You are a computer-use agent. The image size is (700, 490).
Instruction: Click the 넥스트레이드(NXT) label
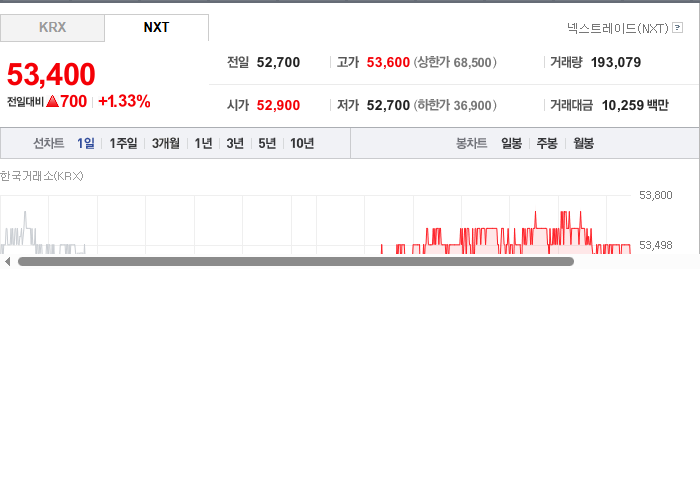pos(617,28)
